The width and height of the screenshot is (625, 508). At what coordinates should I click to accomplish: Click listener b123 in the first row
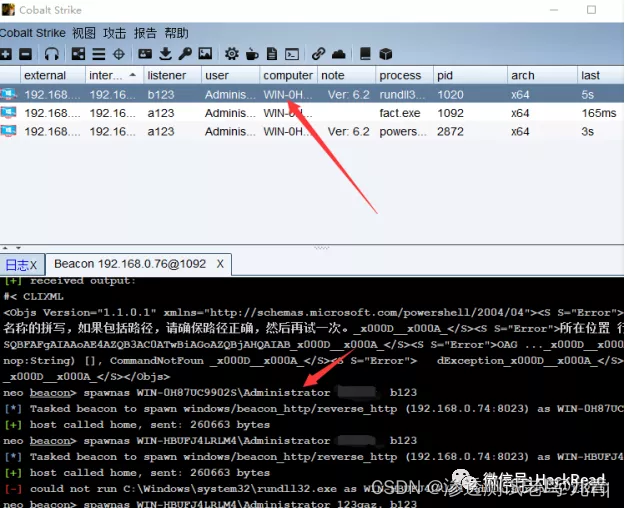click(161, 95)
